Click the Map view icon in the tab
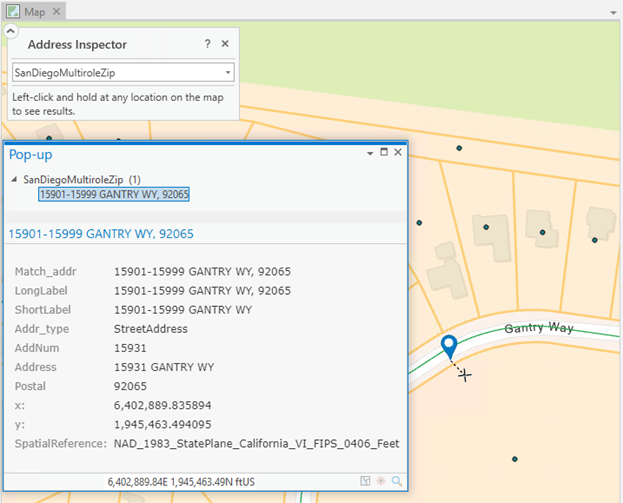This screenshot has height=503, width=623. point(14,11)
